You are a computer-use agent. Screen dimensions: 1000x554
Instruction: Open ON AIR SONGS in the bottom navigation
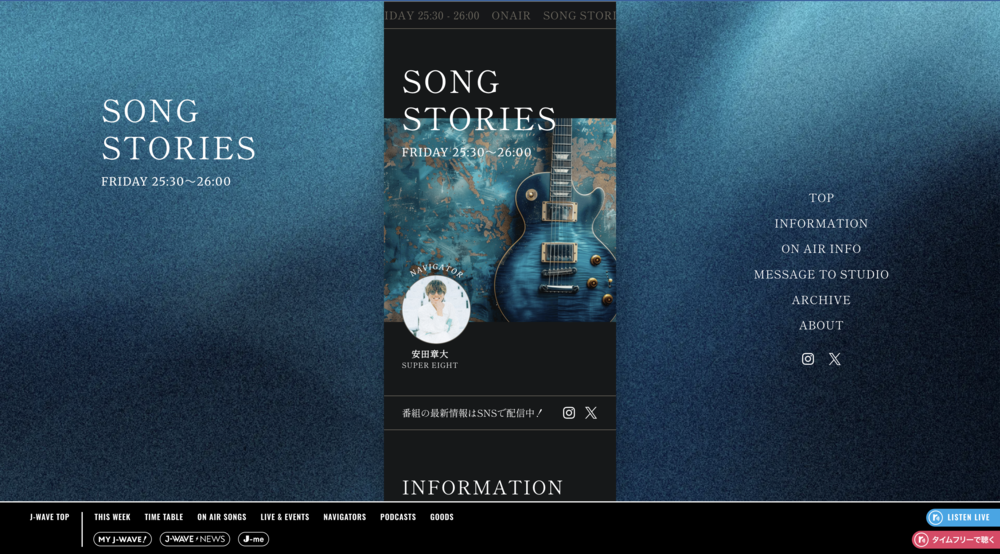(221, 517)
